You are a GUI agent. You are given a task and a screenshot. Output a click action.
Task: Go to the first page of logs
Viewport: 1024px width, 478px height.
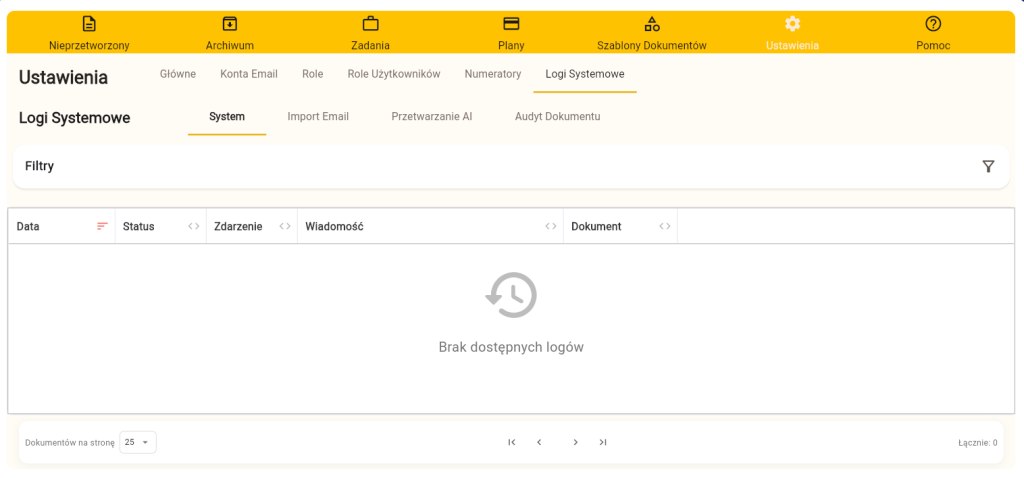pyautogui.click(x=512, y=442)
